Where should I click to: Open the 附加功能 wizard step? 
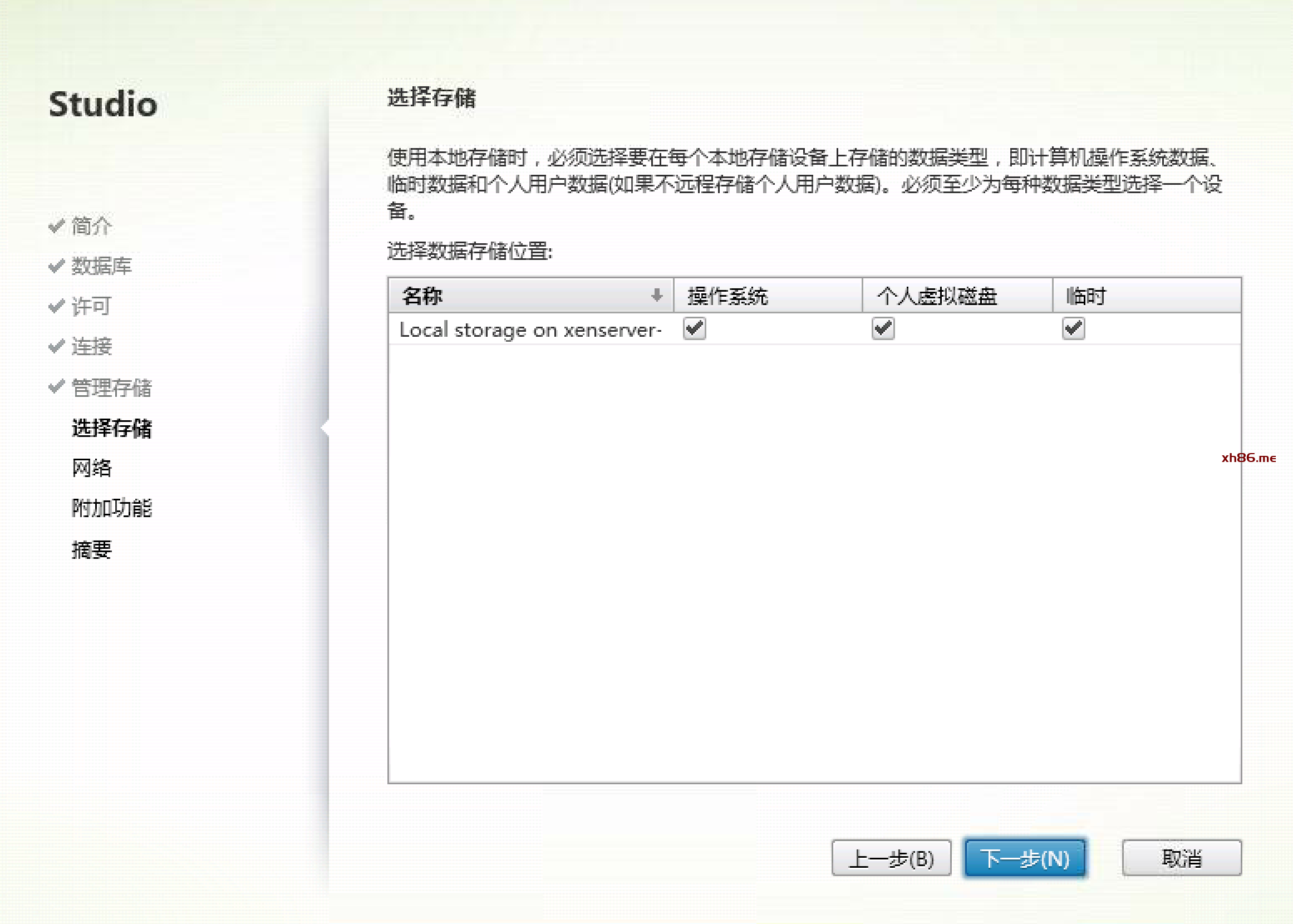(111, 508)
